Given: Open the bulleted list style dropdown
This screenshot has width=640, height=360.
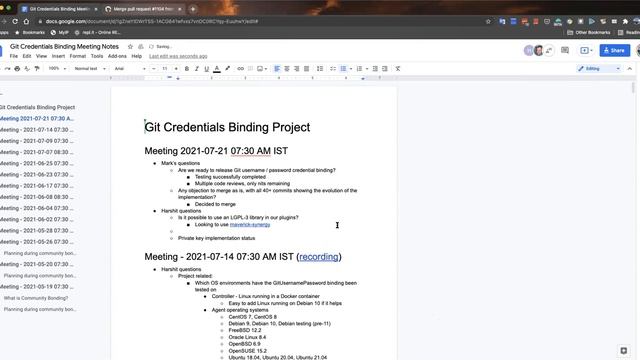Looking at the screenshot, I should tap(351, 69).
